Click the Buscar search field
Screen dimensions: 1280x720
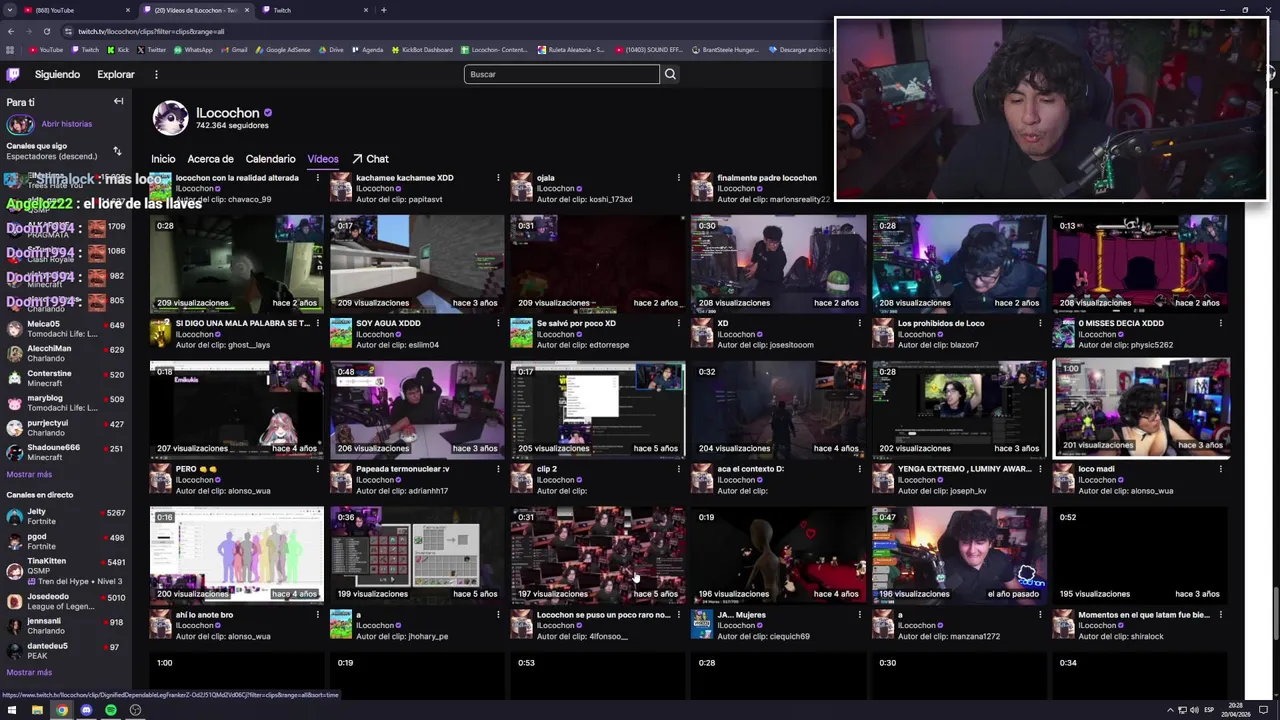(561, 74)
